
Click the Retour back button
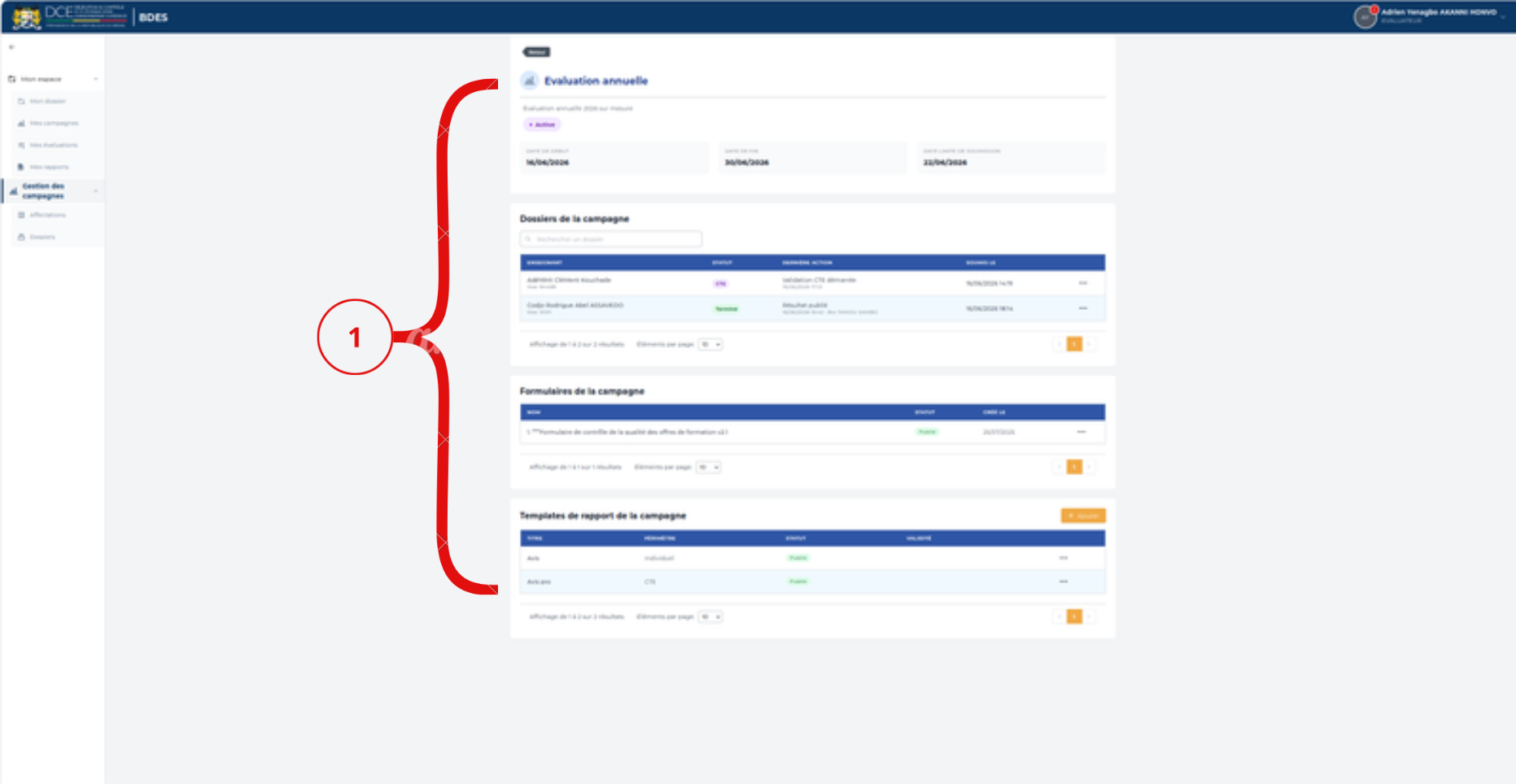point(536,52)
